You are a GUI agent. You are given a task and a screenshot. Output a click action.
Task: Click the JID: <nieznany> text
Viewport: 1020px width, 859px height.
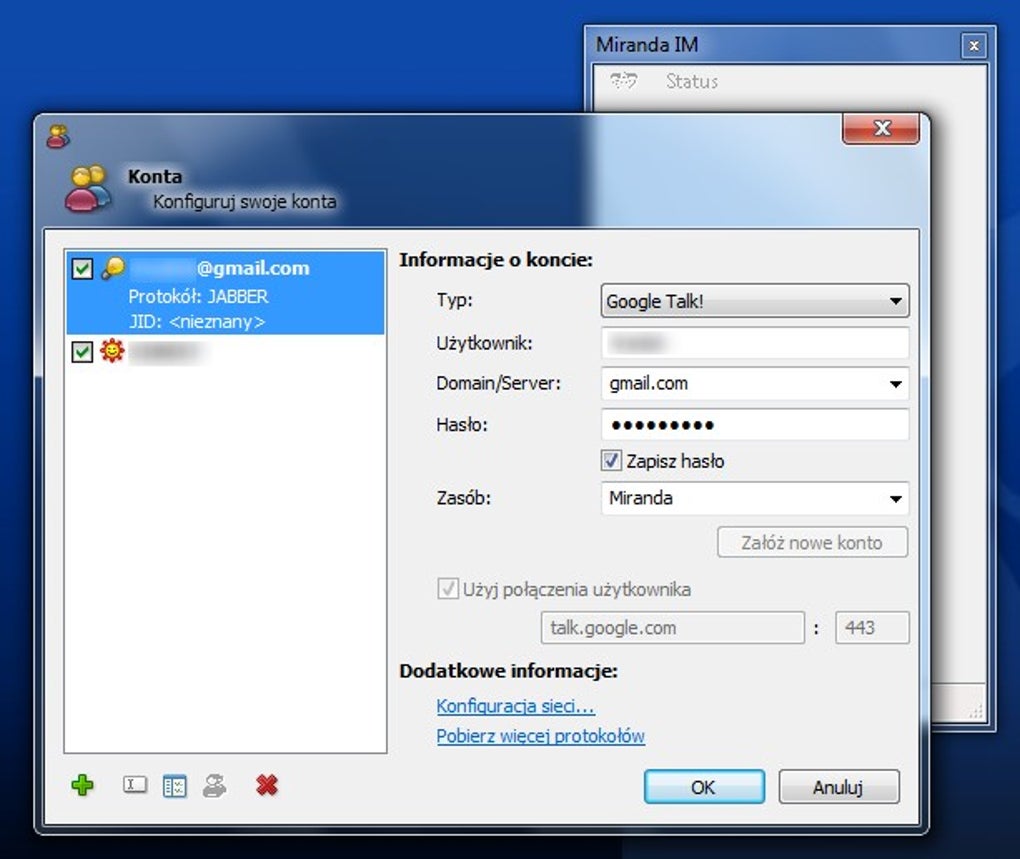[x=197, y=322]
